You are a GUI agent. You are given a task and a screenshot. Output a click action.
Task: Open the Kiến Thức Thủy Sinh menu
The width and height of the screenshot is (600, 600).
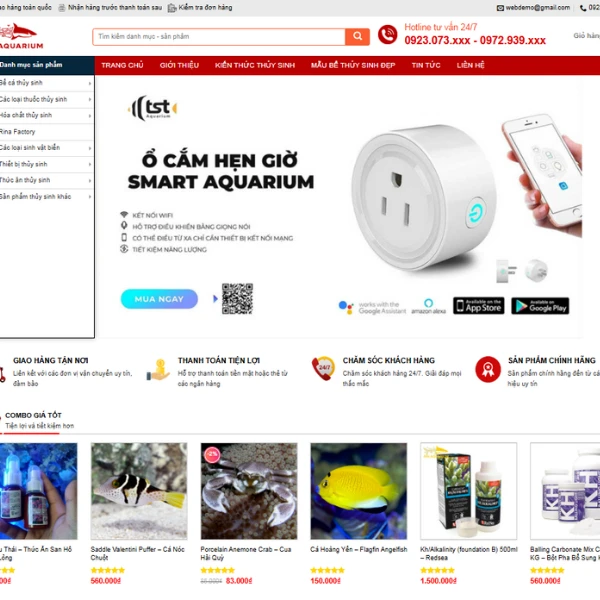[x=255, y=65]
